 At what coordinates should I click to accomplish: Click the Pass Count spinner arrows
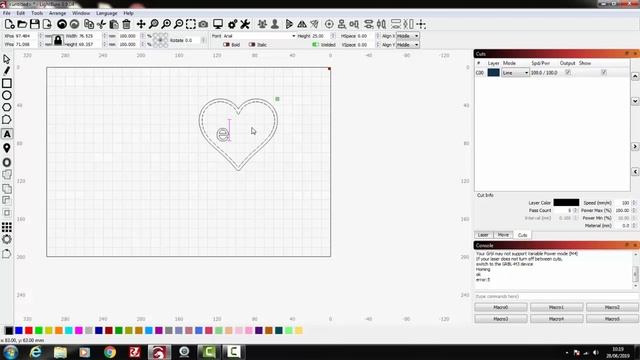(575, 210)
